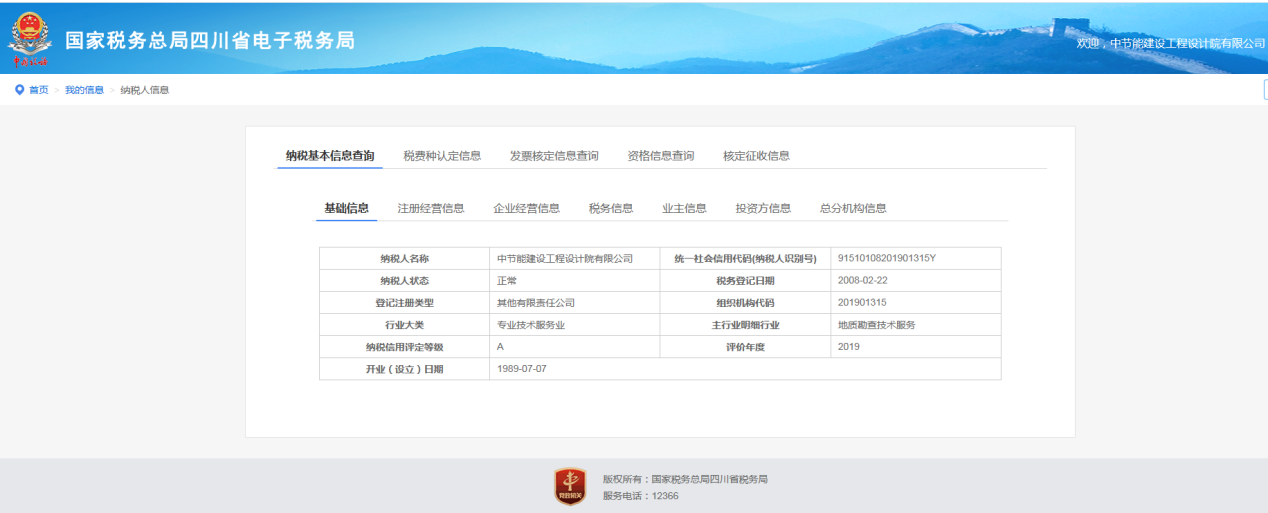Open the 核定征收信息 tab

[756, 156]
